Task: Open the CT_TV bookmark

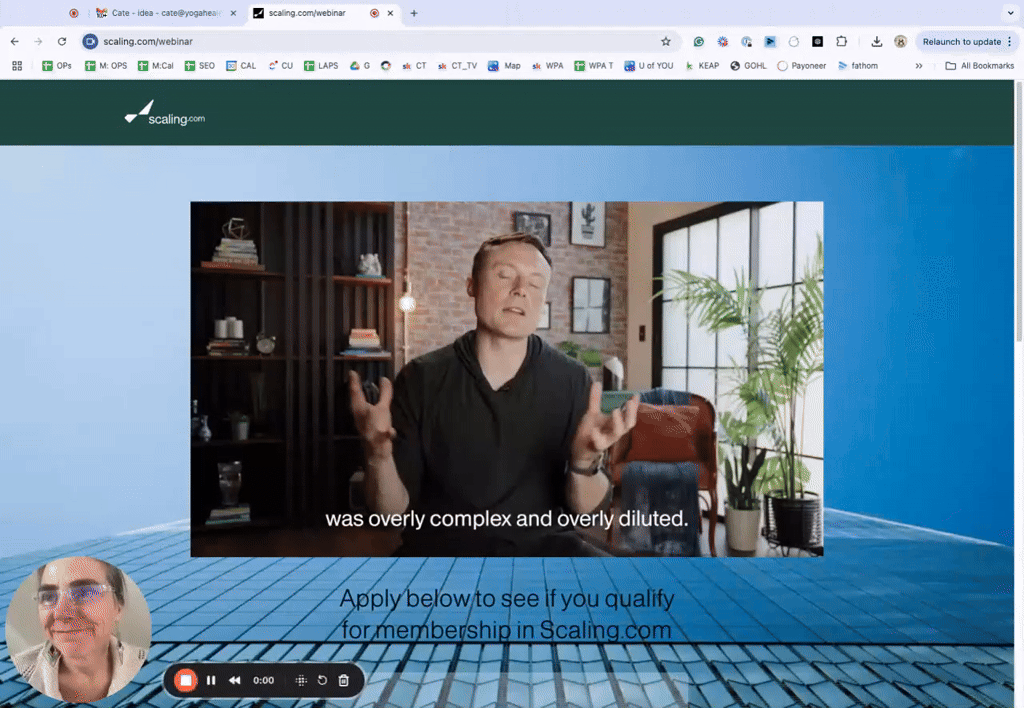Action: 457,65
